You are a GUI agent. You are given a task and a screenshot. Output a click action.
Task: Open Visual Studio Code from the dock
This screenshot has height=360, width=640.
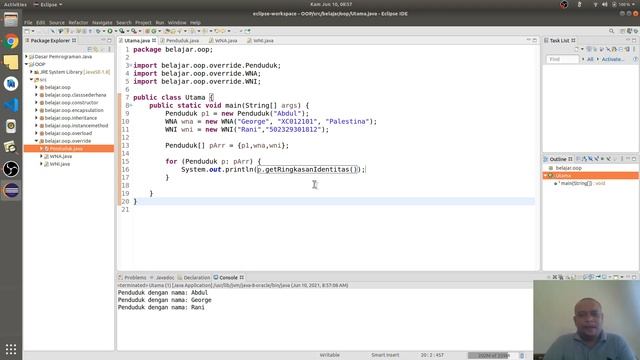pyautogui.click(x=11, y=105)
